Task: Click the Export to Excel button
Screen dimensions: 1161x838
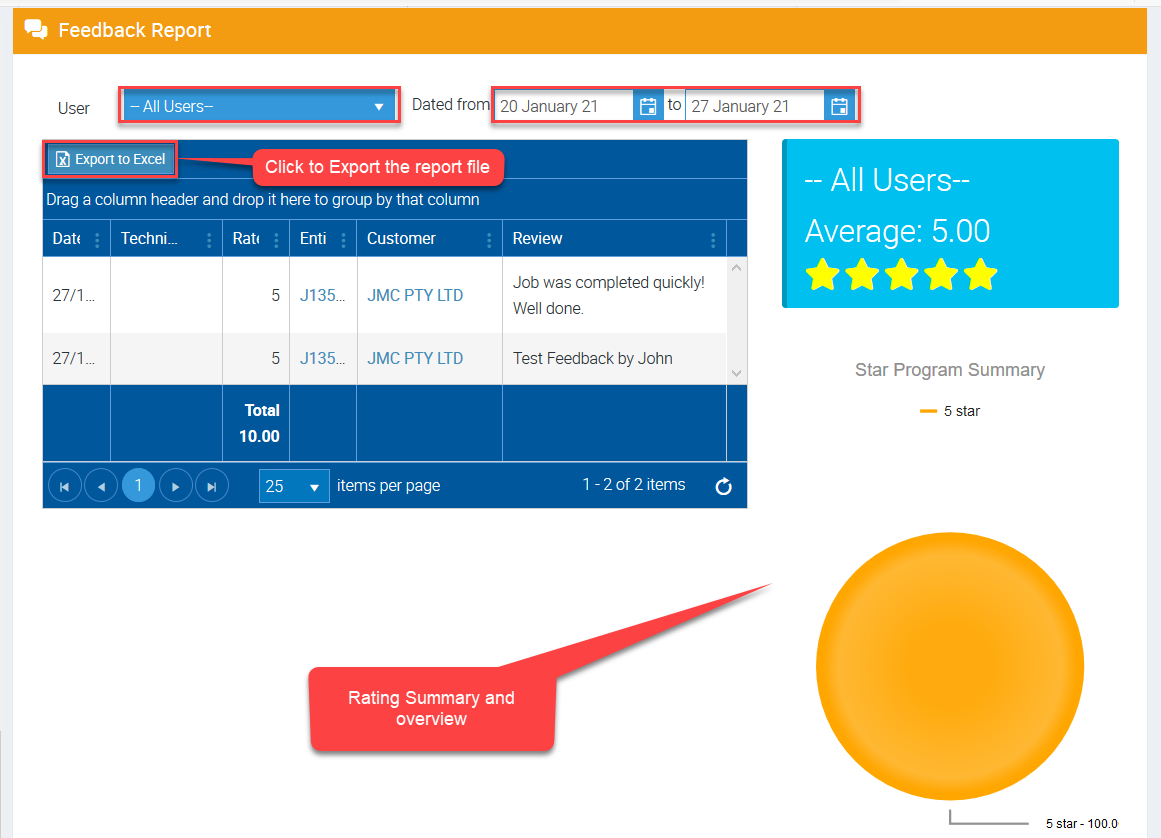Action: pos(111,159)
